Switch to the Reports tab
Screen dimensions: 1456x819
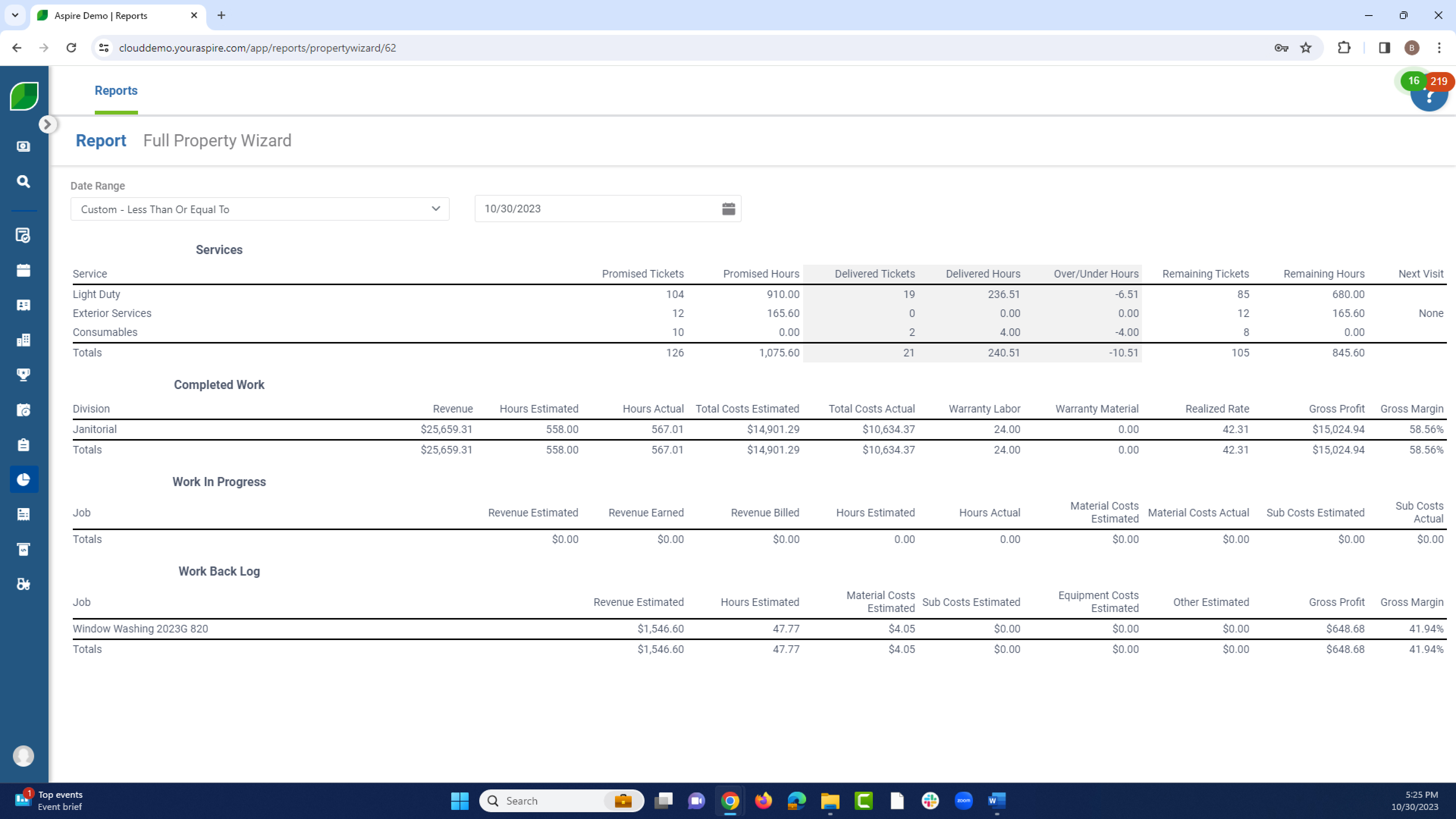pos(116,91)
